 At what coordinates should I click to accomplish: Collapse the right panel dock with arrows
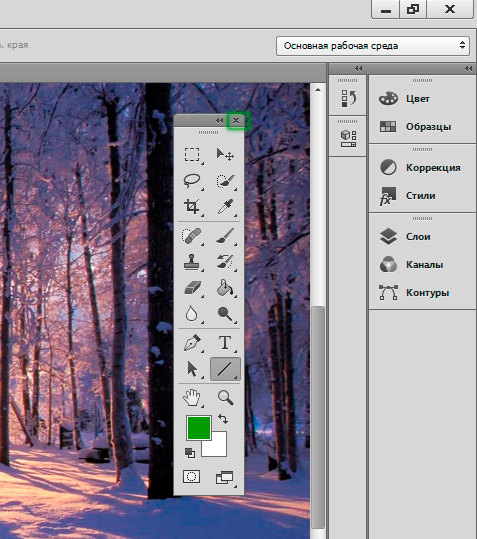point(468,68)
